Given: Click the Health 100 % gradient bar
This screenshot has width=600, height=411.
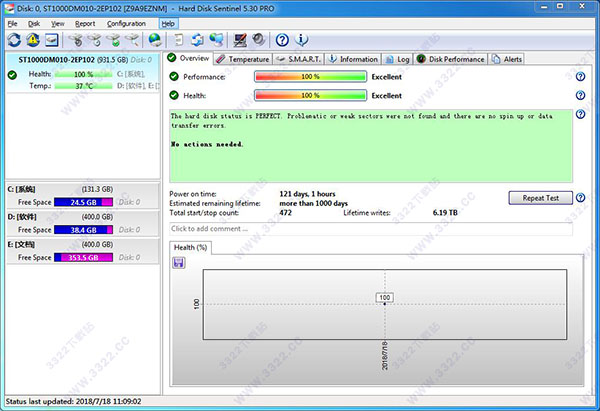Looking at the screenshot, I should click(x=310, y=95).
